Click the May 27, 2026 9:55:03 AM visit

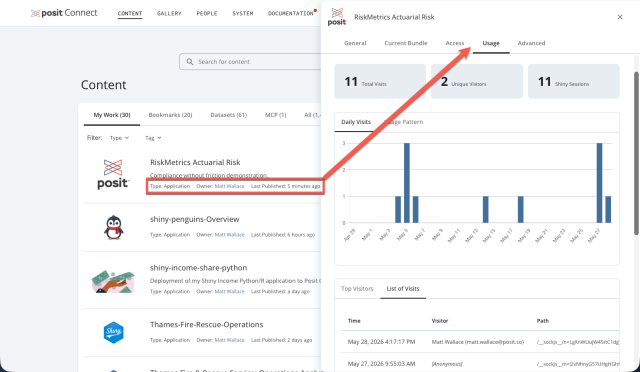381,363
